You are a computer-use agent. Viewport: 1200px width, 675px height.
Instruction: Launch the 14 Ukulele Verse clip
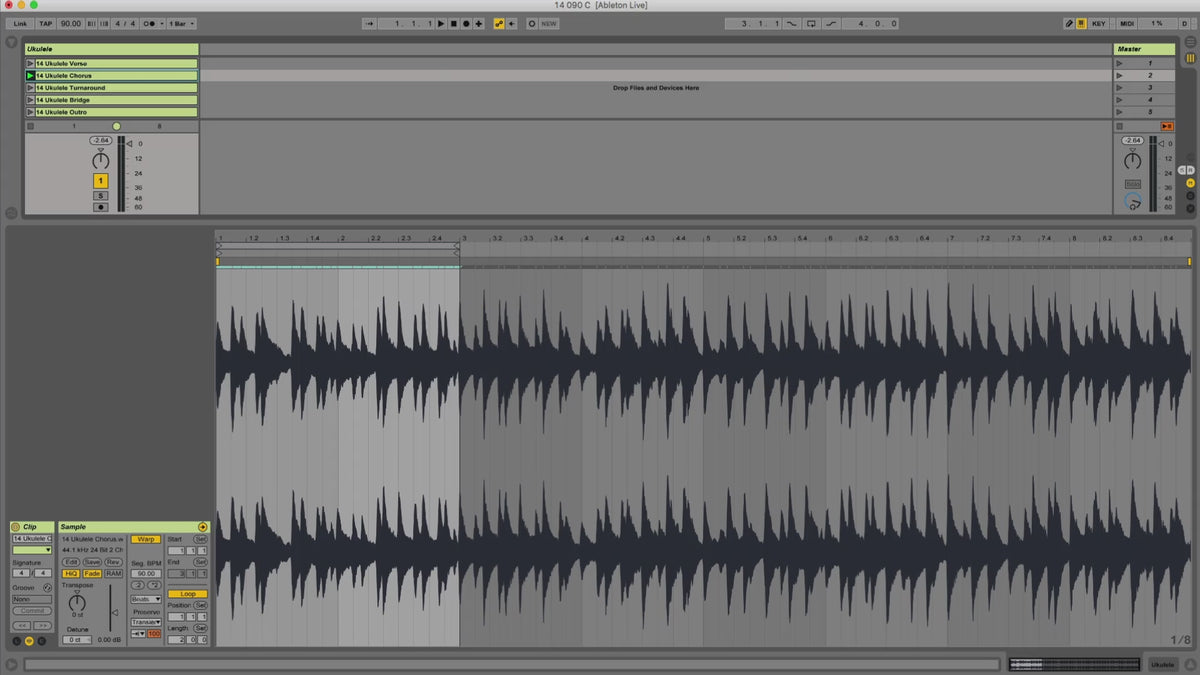[30, 64]
